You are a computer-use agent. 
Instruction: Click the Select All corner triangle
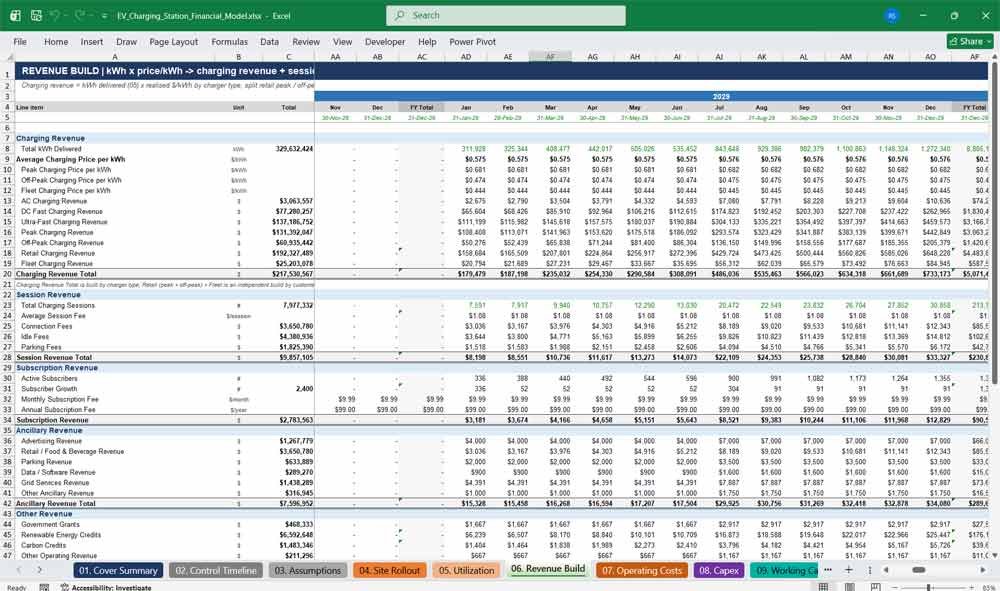(7, 57)
